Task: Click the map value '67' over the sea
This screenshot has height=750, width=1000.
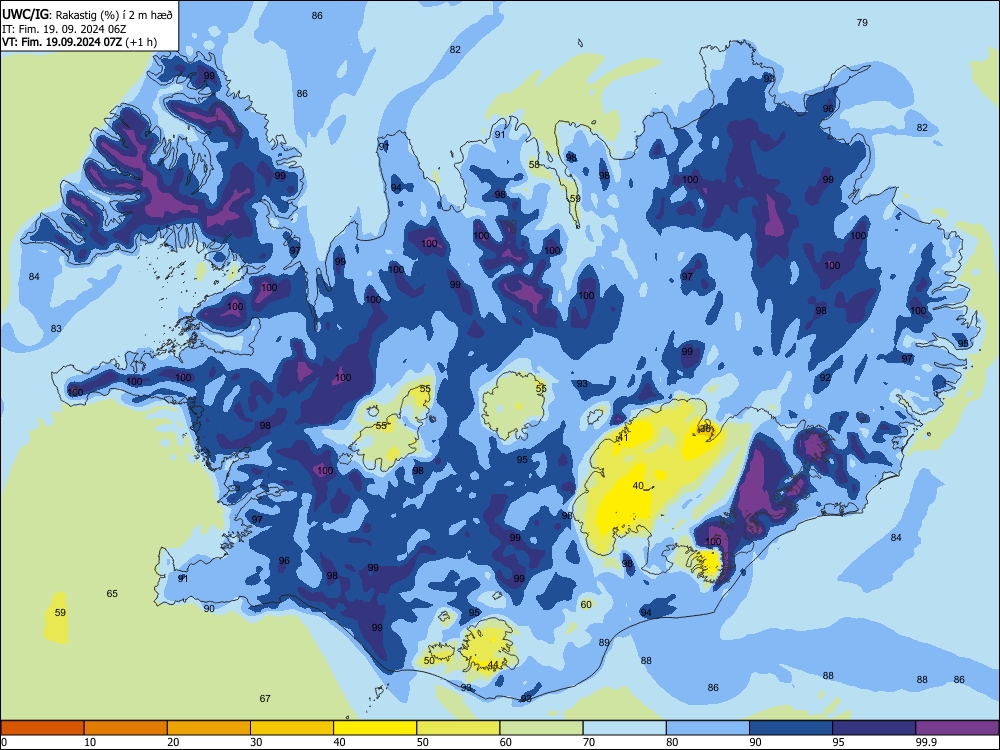Action: (x=265, y=698)
